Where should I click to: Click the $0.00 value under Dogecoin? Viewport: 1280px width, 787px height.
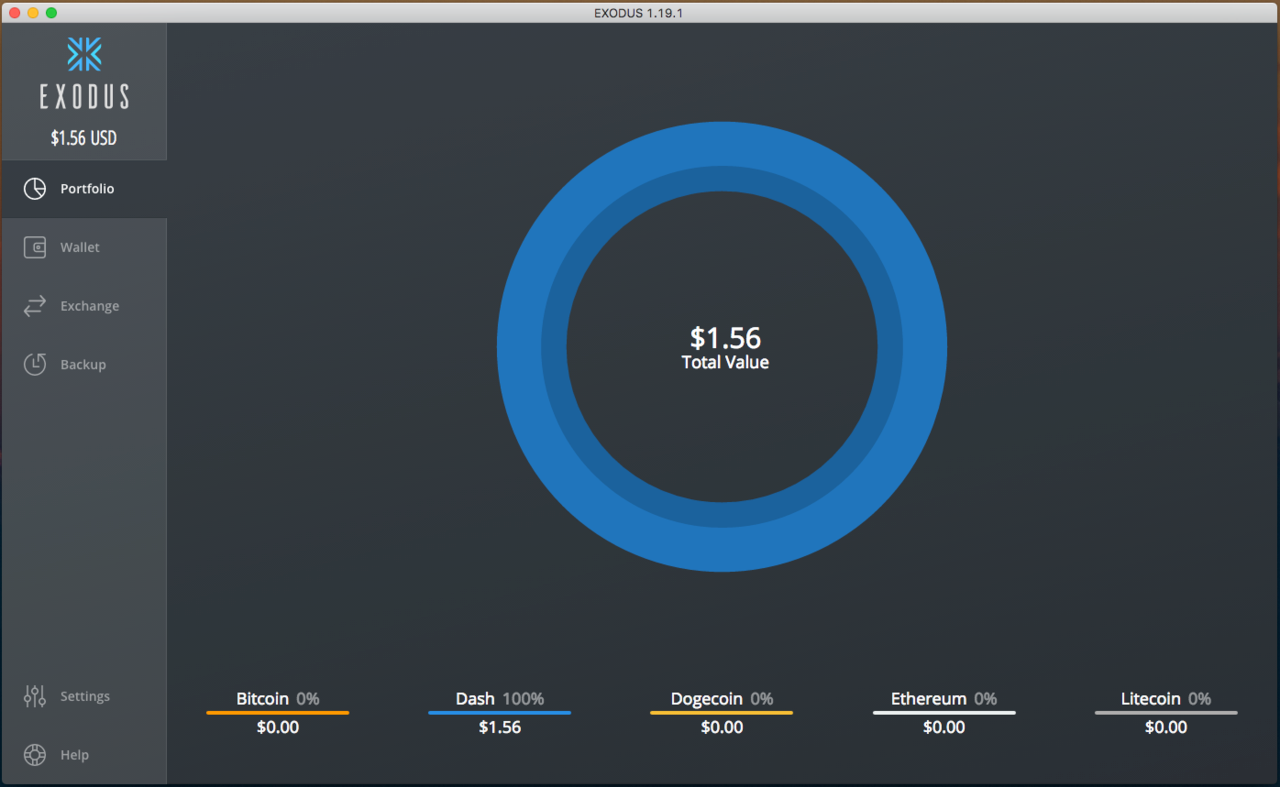(x=722, y=727)
